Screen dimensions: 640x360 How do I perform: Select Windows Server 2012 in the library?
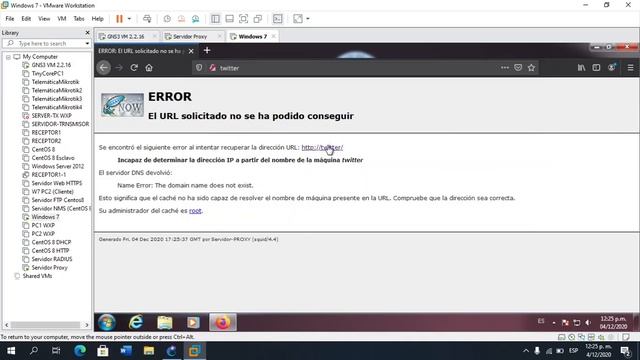click(x=58, y=166)
